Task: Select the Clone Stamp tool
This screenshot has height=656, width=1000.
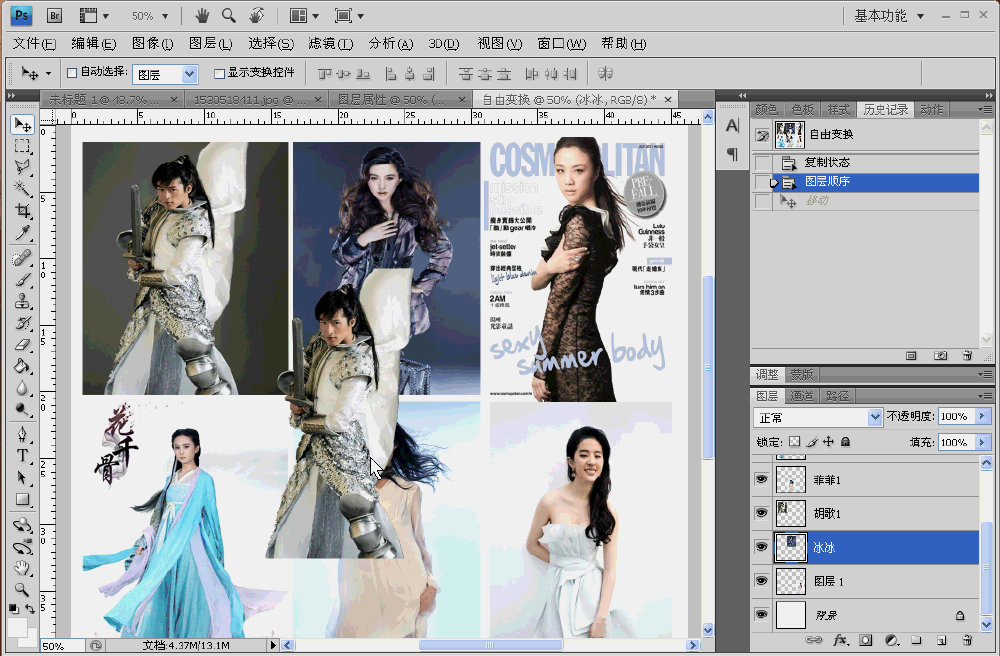Action: point(22,302)
